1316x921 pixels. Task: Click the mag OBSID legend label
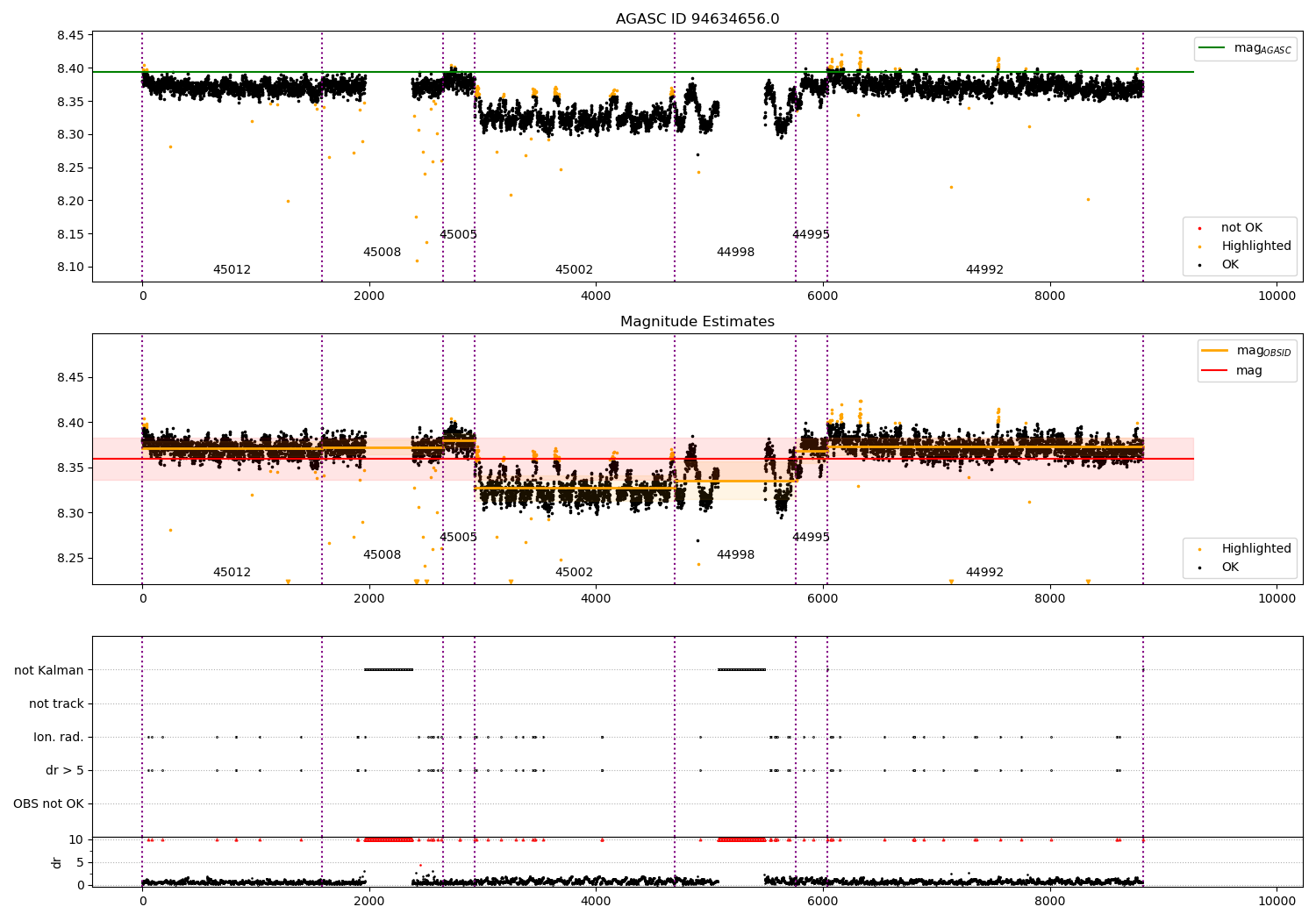1264,351
